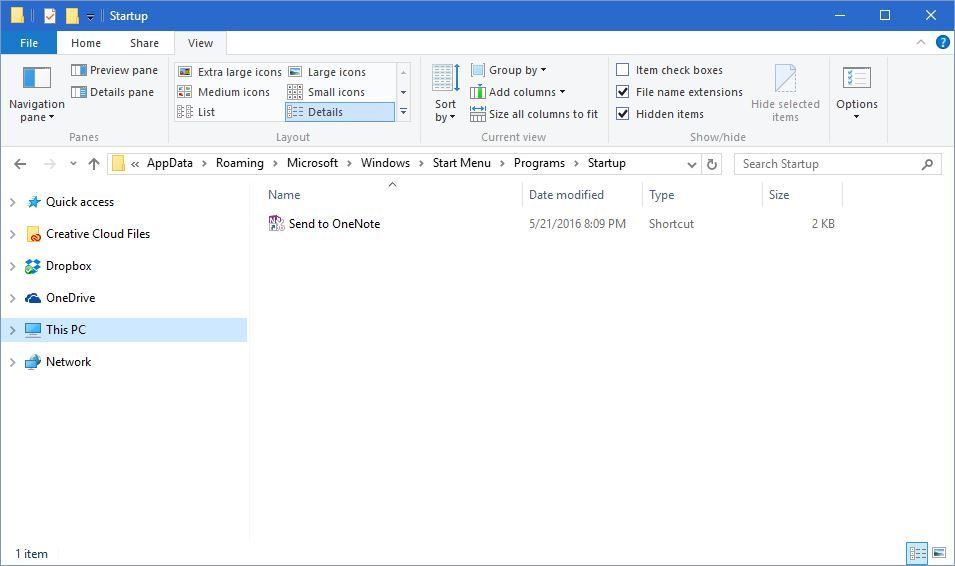
Task: Switch to details view in status bar
Action: (917, 553)
